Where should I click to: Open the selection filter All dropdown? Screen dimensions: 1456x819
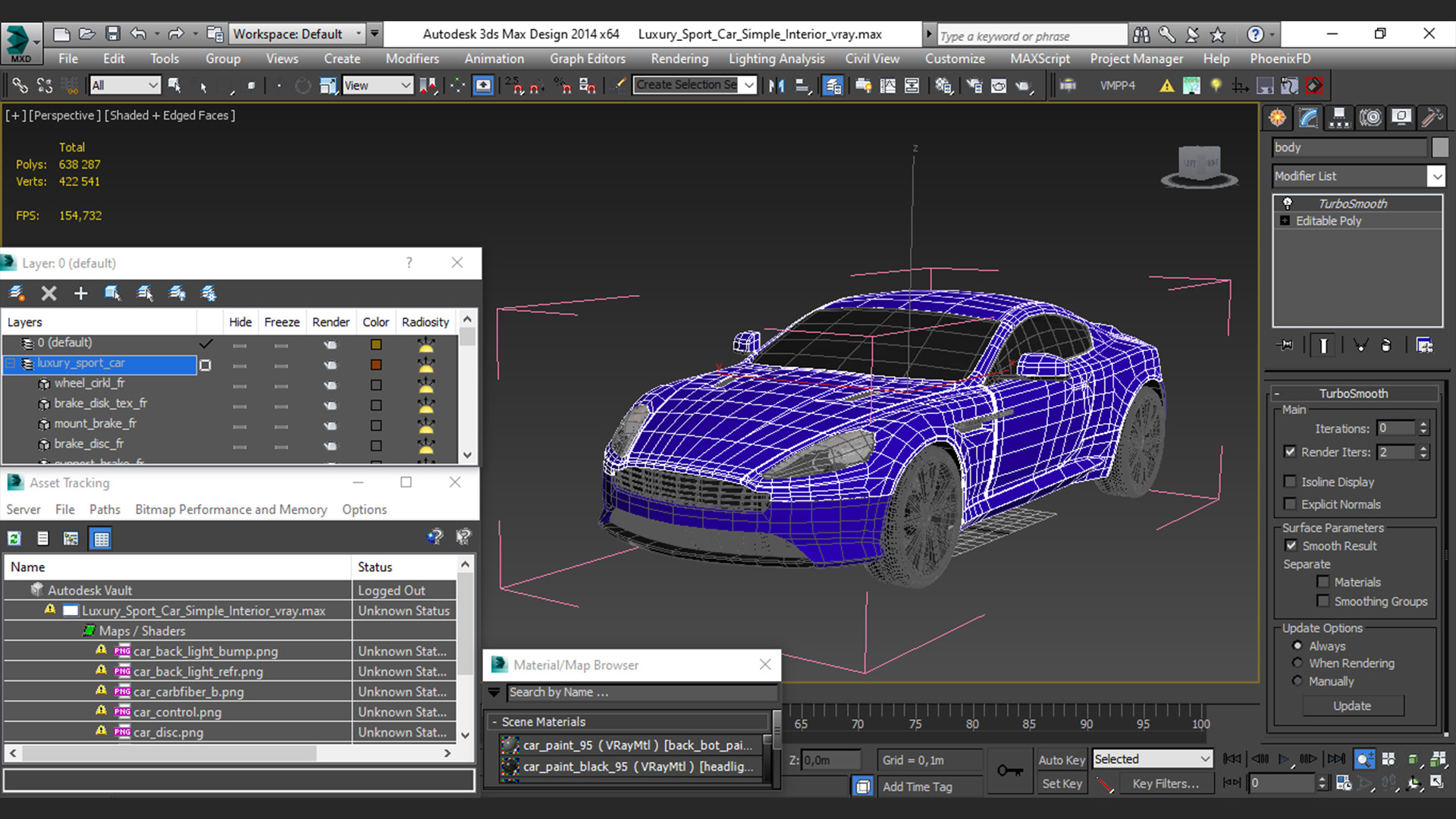click(x=124, y=86)
